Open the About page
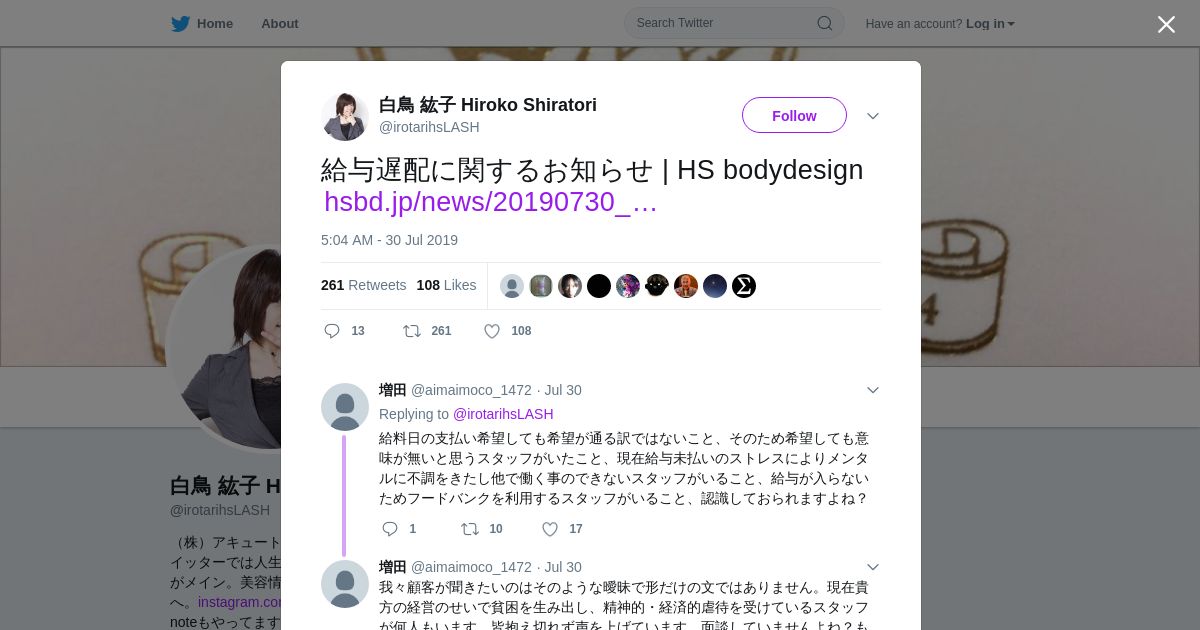 [280, 24]
